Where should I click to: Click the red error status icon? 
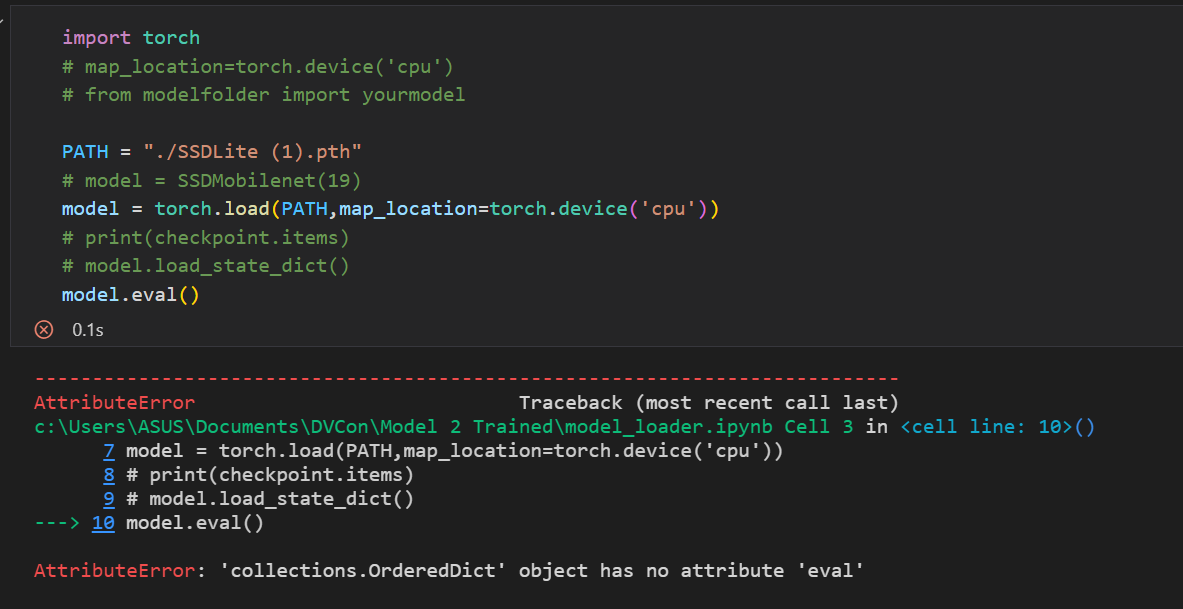43,329
